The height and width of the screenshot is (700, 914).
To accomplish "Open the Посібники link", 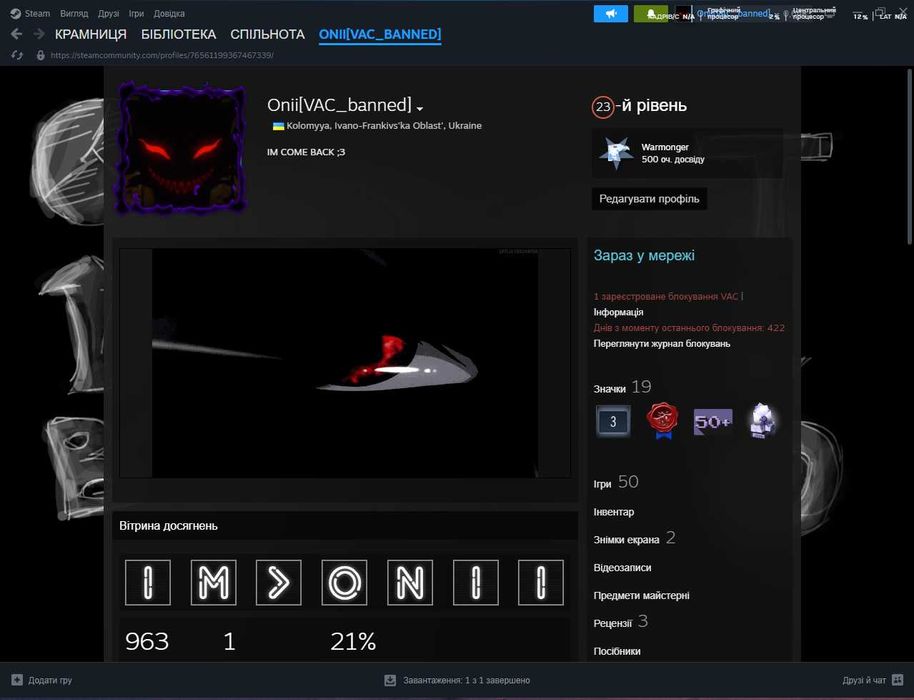I will click(617, 651).
